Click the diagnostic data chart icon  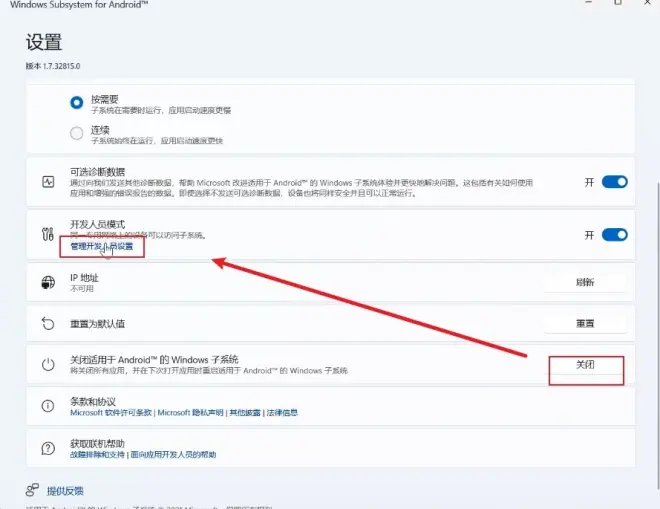[x=48, y=182]
